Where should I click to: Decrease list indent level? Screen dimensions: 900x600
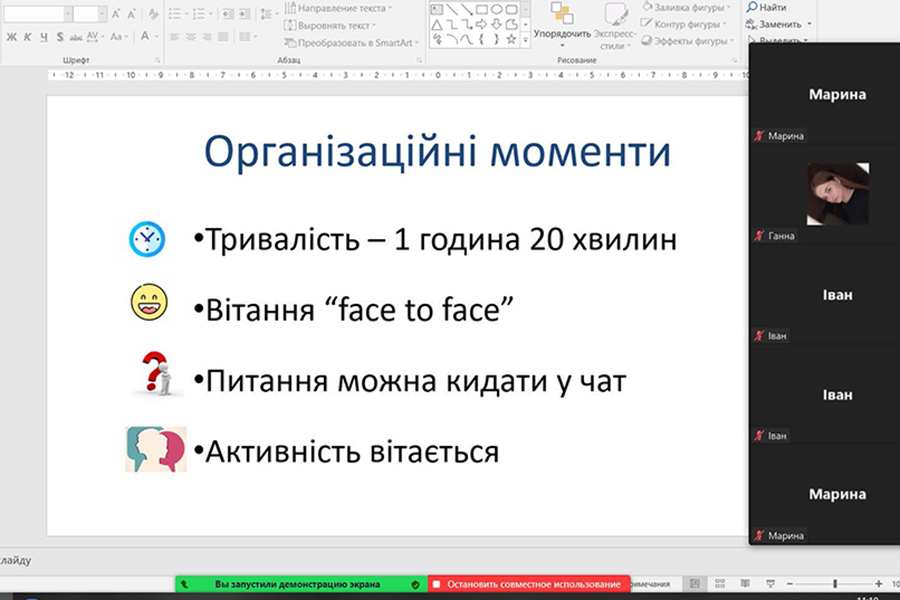click(x=227, y=14)
